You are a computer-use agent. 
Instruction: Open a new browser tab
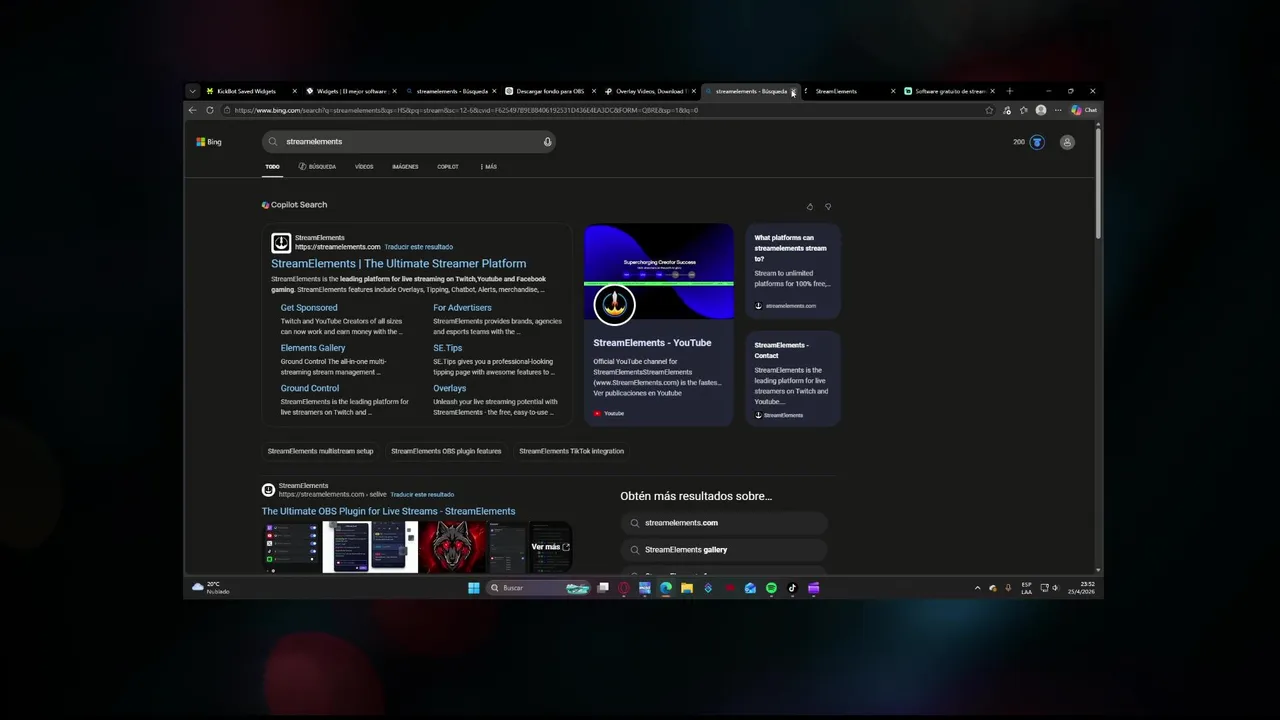point(1009,91)
